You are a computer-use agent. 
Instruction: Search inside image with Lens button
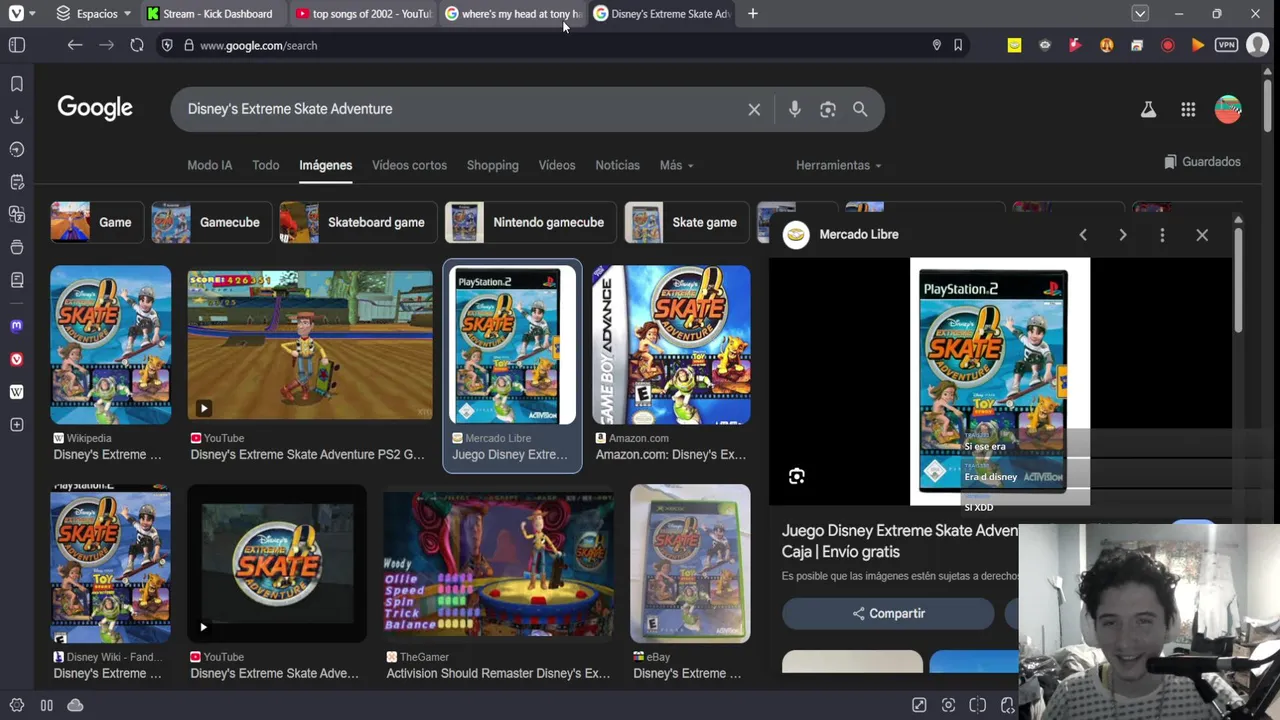click(x=796, y=476)
